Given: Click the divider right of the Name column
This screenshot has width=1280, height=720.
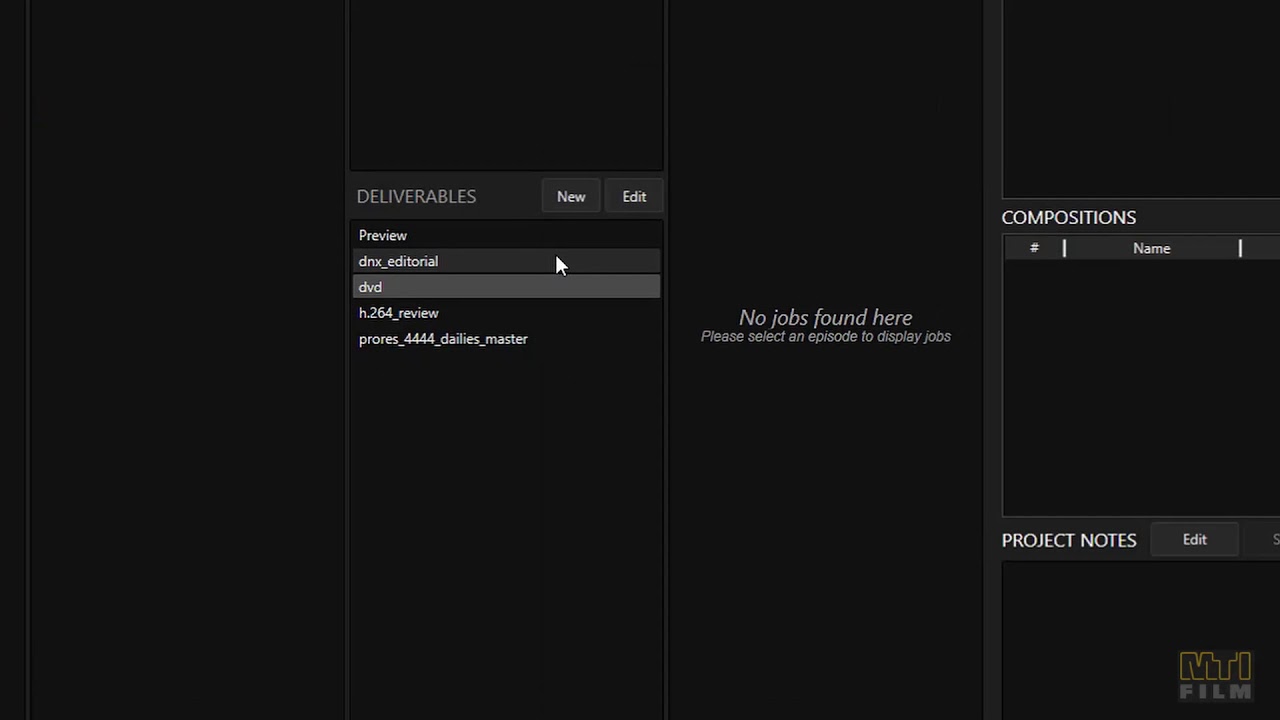Looking at the screenshot, I should [x=1240, y=249].
